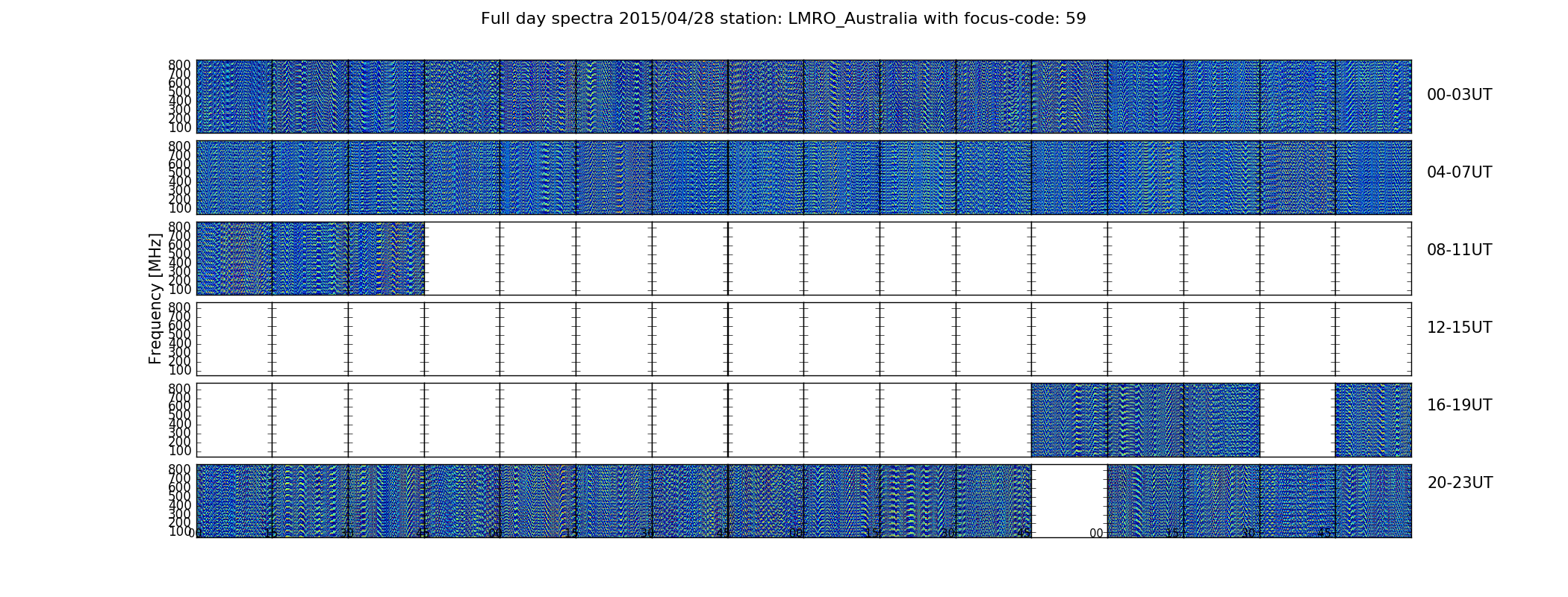Select the '04-07UT' row label
Viewport: 1568px width, 597px height.
(x=1459, y=172)
